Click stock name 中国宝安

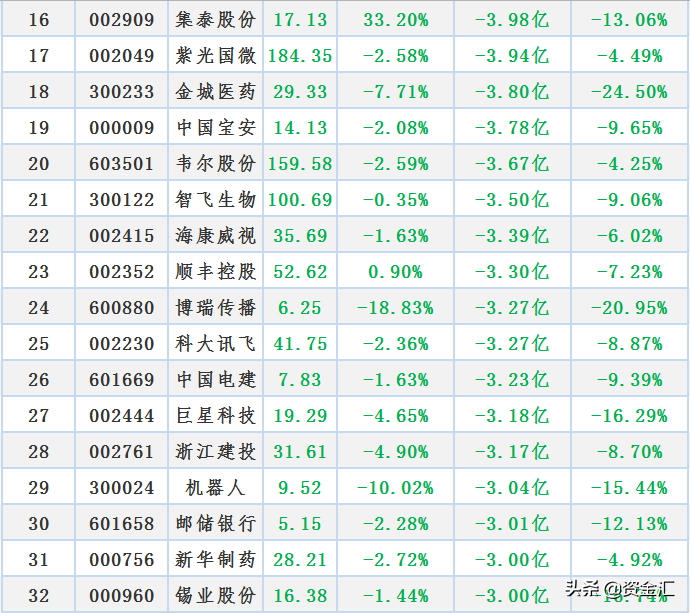click(215, 128)
